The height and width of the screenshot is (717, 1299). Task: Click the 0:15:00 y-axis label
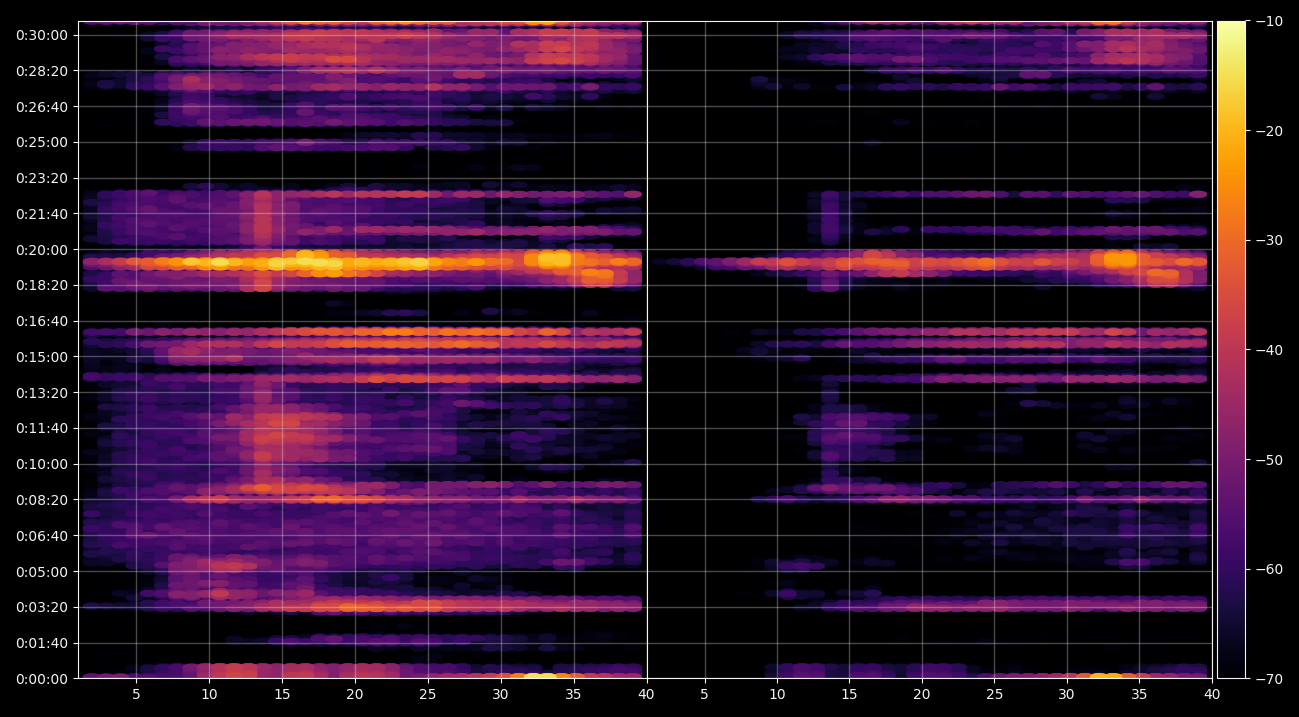[x=41, y=357]
